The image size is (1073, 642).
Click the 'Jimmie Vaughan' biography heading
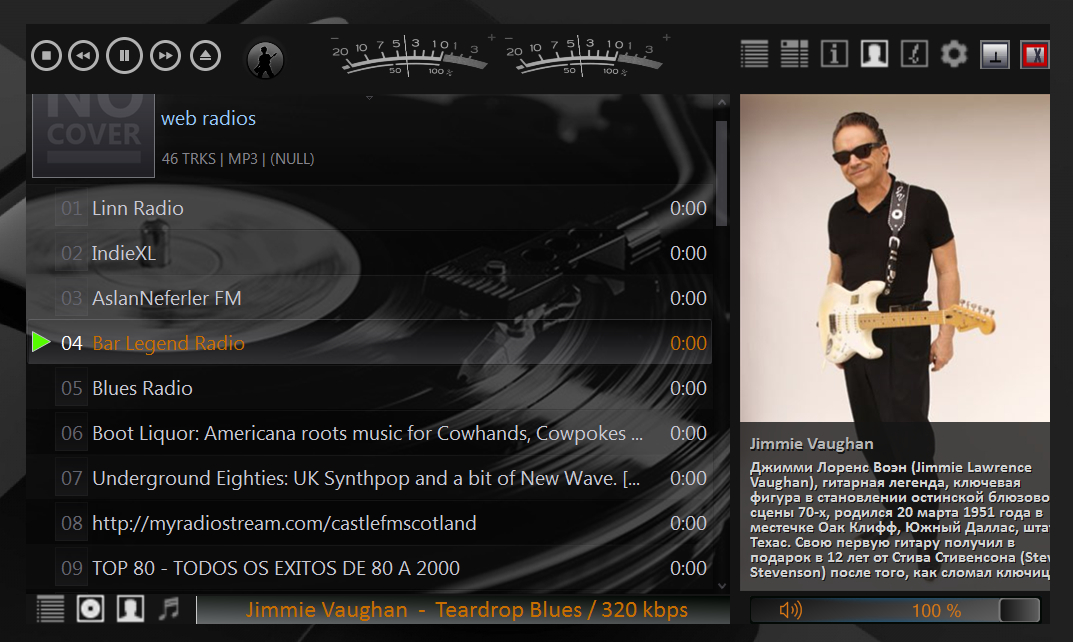[x=811, y=444]
